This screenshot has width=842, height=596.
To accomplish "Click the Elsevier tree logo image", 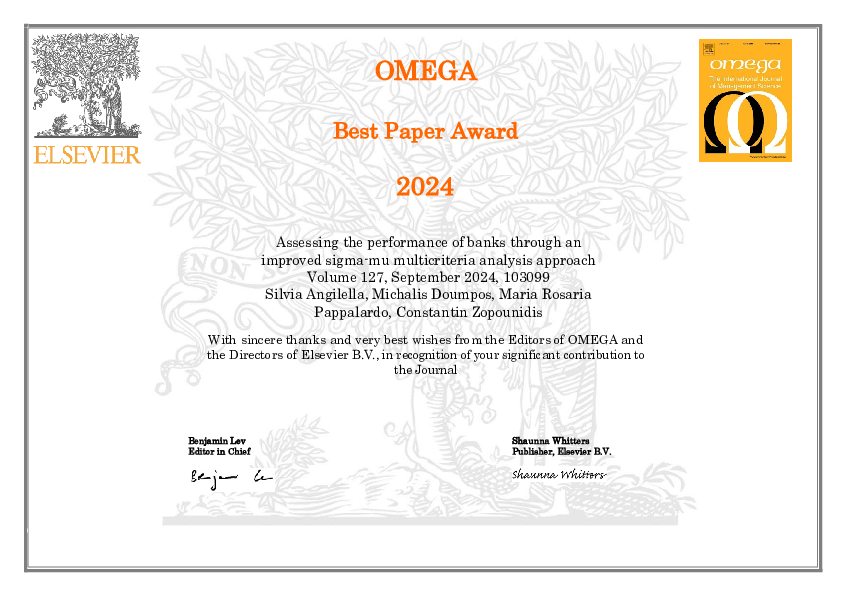I will [86, 85].
